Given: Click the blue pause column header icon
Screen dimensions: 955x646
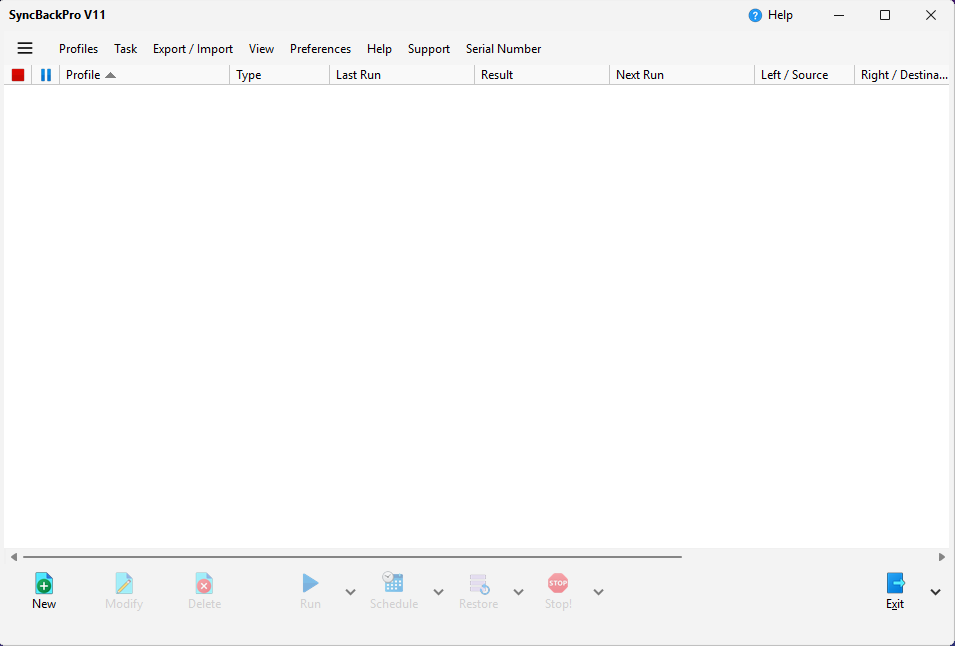Looking at the screenshot, I should click(46, 75).
